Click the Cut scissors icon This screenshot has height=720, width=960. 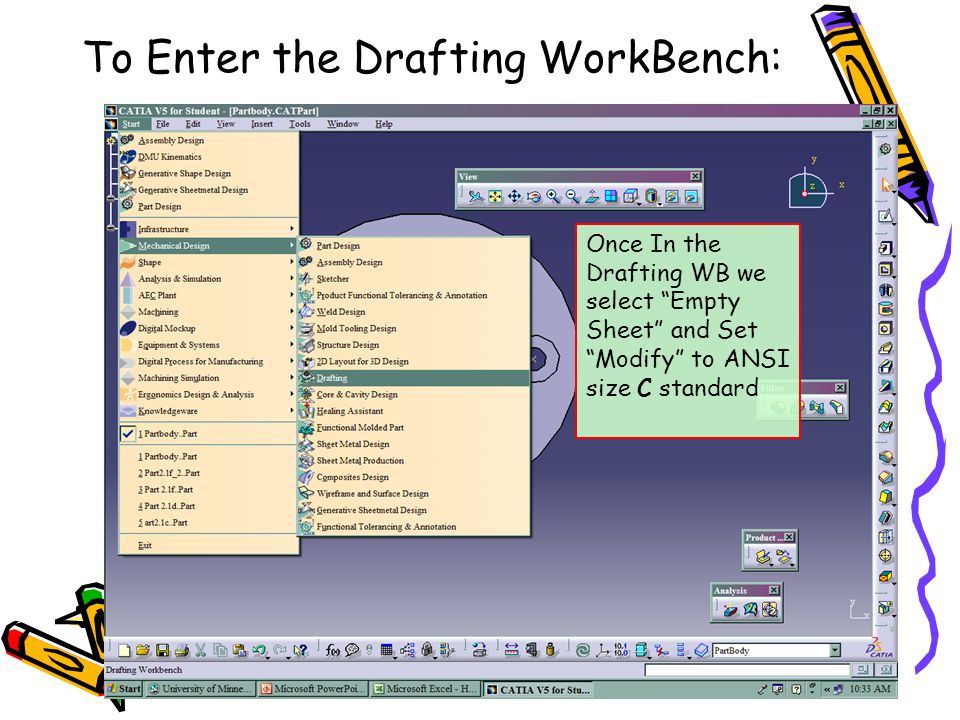201,650
